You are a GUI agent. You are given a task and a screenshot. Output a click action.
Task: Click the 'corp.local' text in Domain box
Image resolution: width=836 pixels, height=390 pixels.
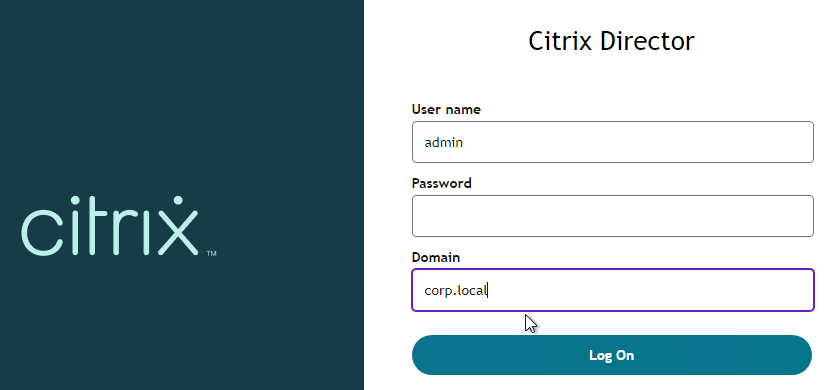pyautogui.click(x=456, y=291)
